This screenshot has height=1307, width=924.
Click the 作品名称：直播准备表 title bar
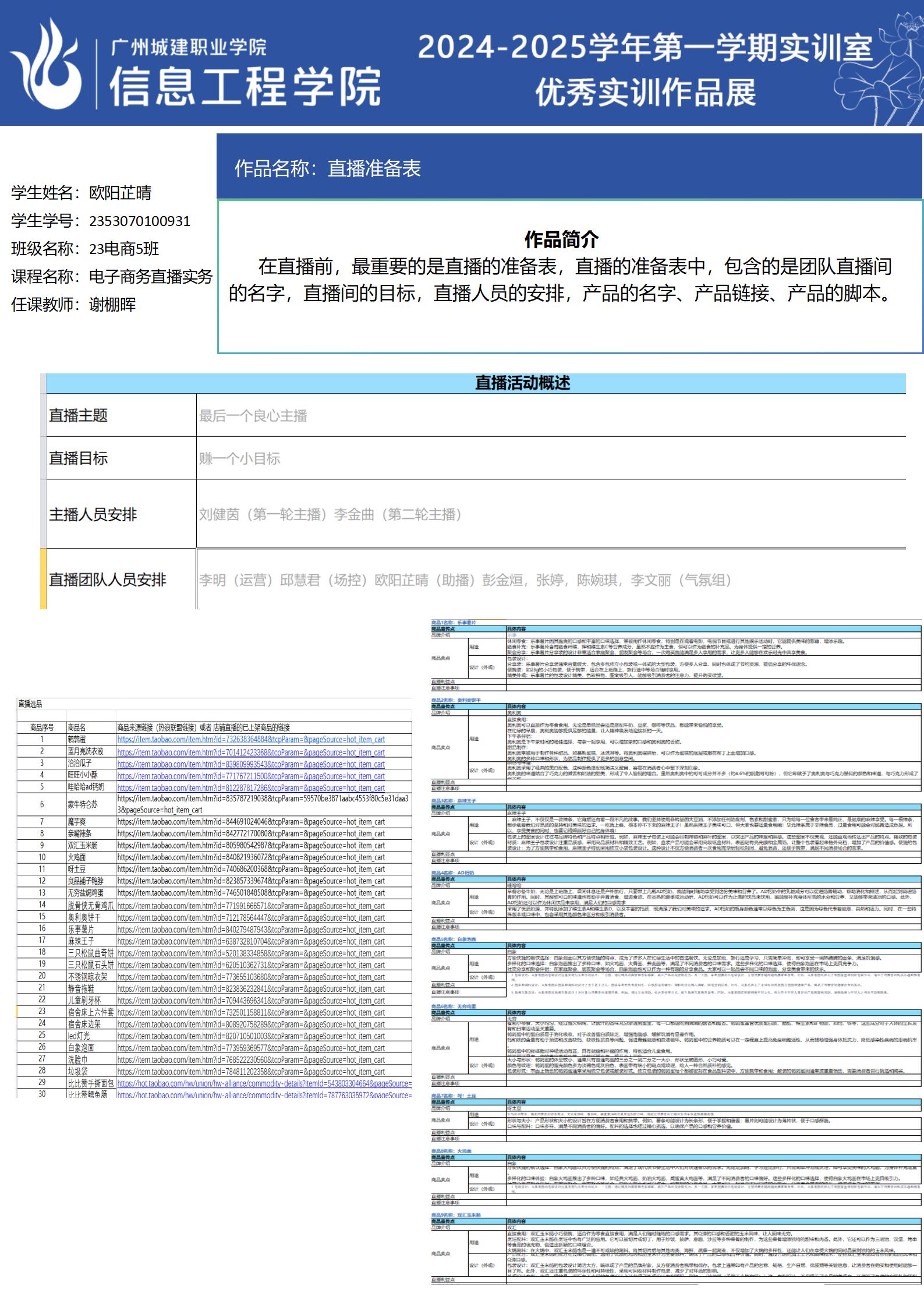(327, 168)
